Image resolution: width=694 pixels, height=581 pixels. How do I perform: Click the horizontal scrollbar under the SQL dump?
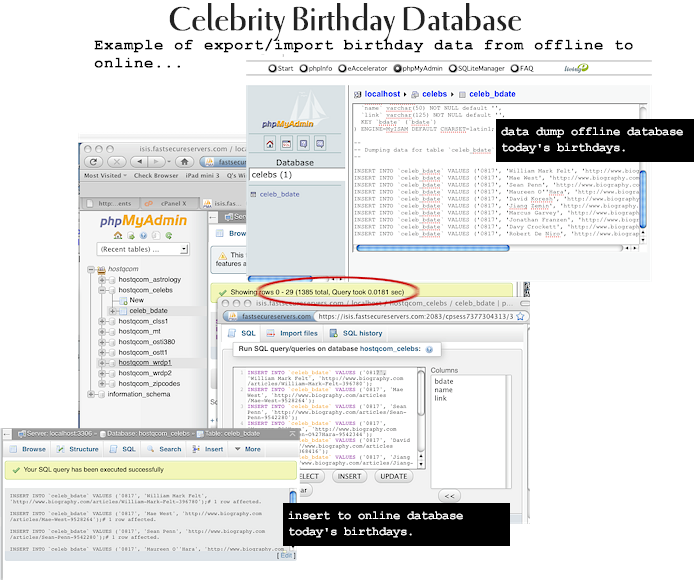coord(433,248)
